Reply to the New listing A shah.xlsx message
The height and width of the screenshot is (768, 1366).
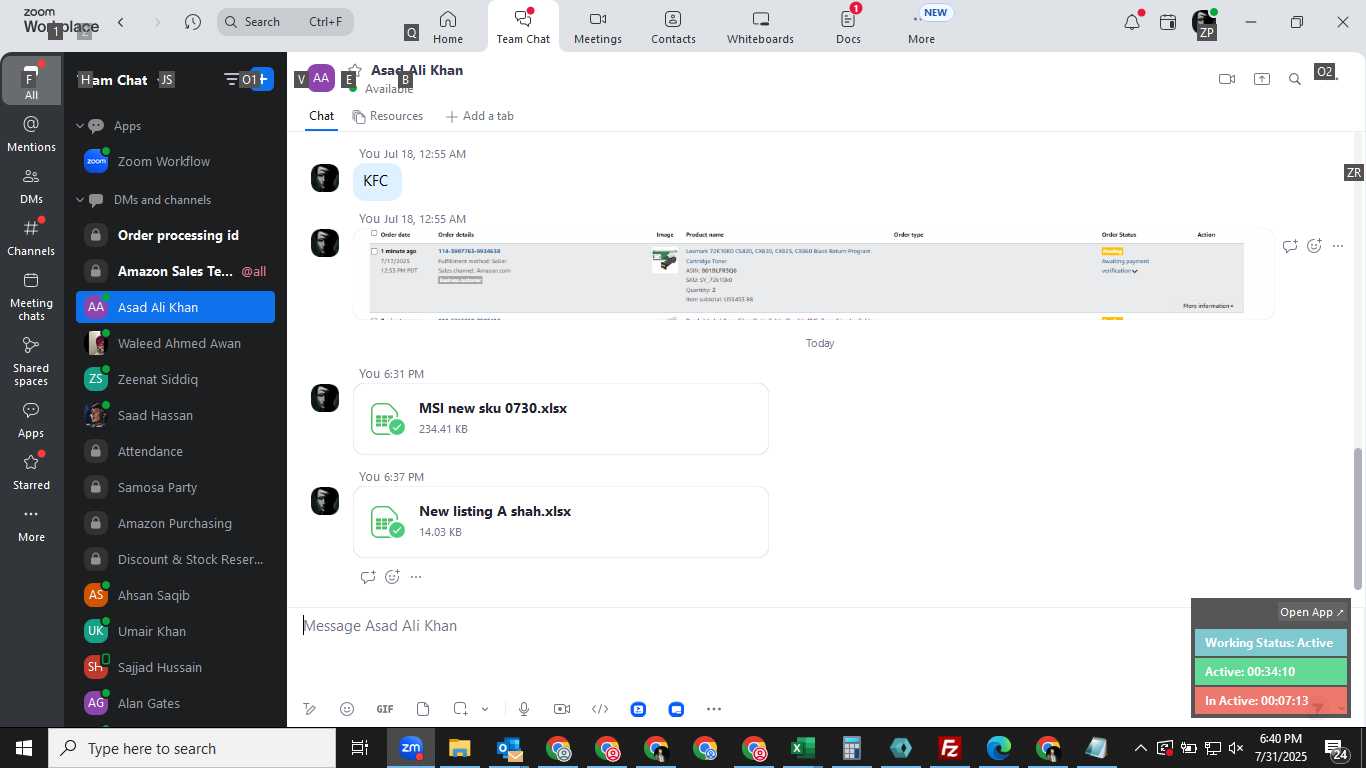367,577
